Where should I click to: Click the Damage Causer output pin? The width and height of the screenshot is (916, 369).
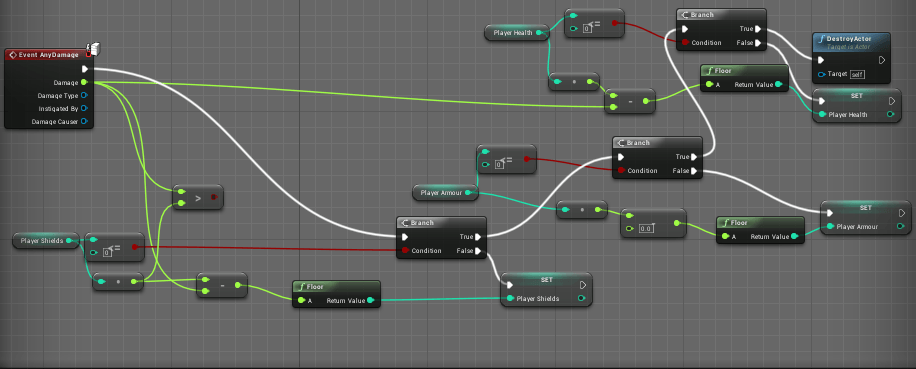pos(84,121)
